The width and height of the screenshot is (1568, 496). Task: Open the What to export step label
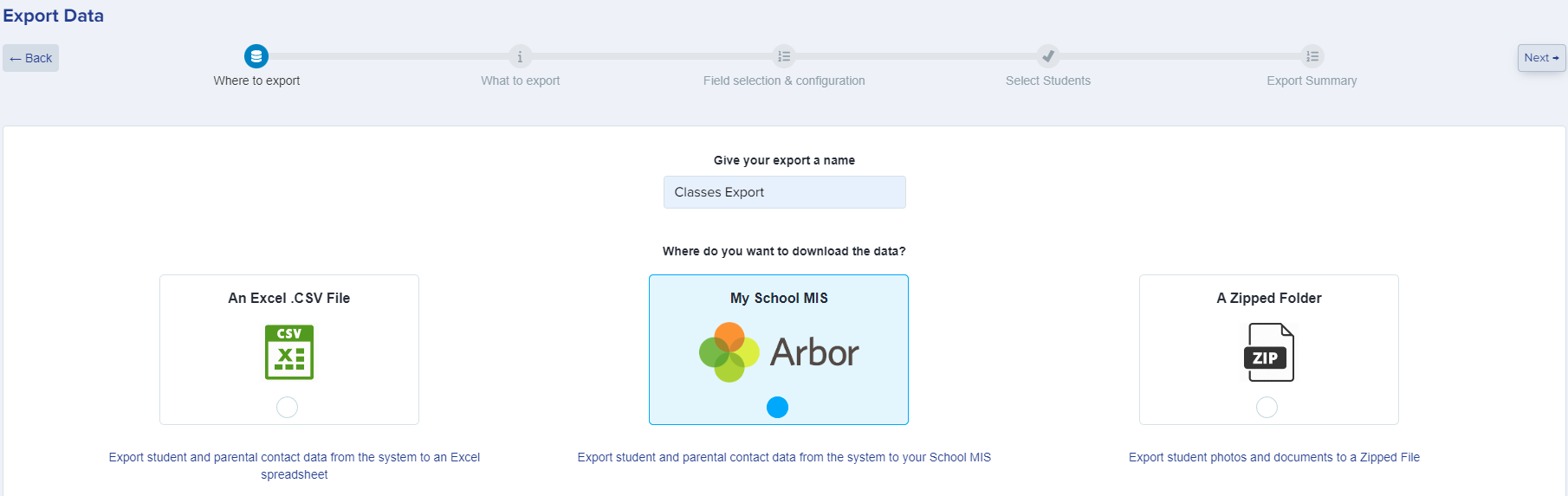coord(520,81)
